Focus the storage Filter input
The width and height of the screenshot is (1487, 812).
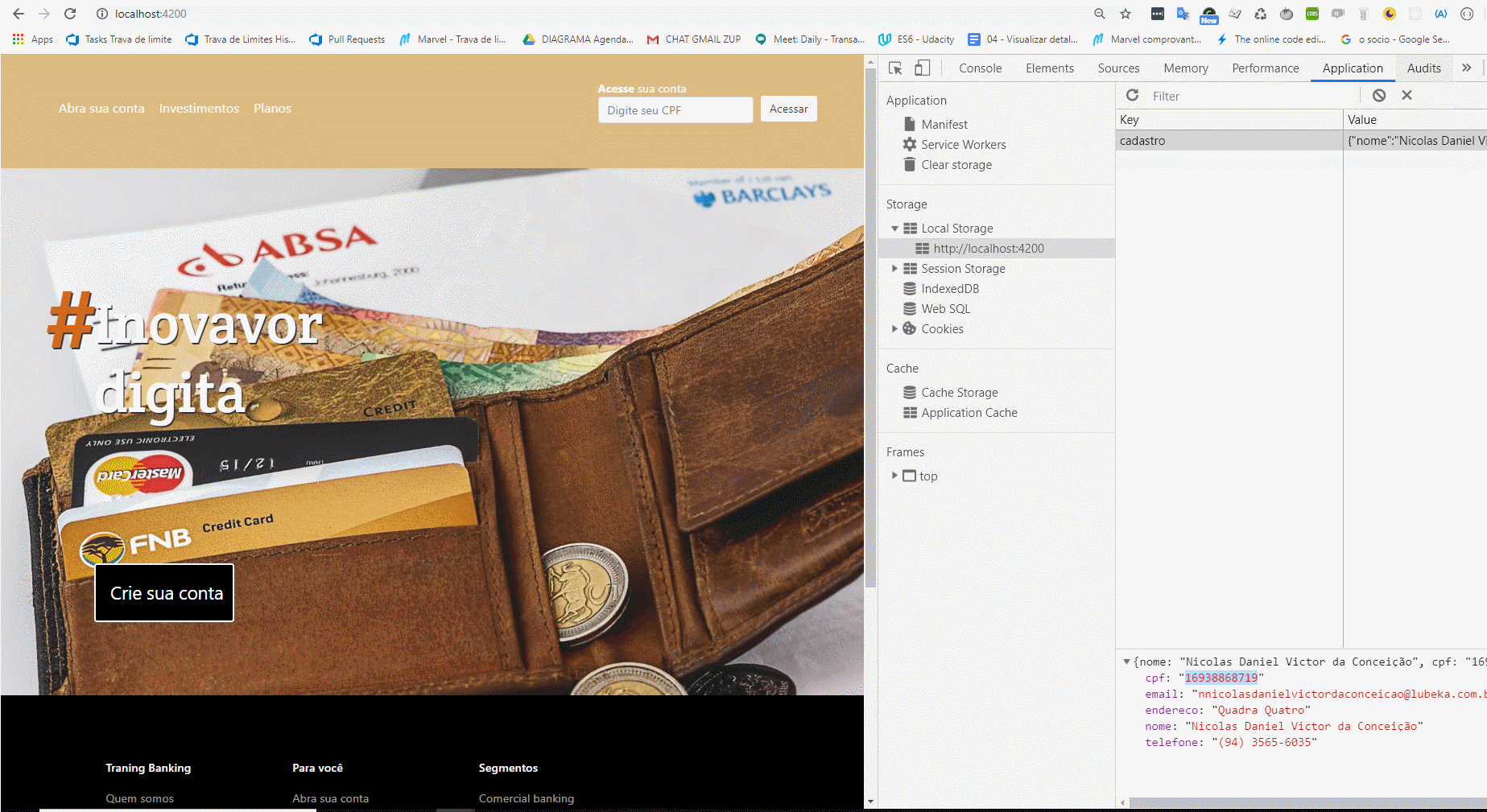point(1252,96)
